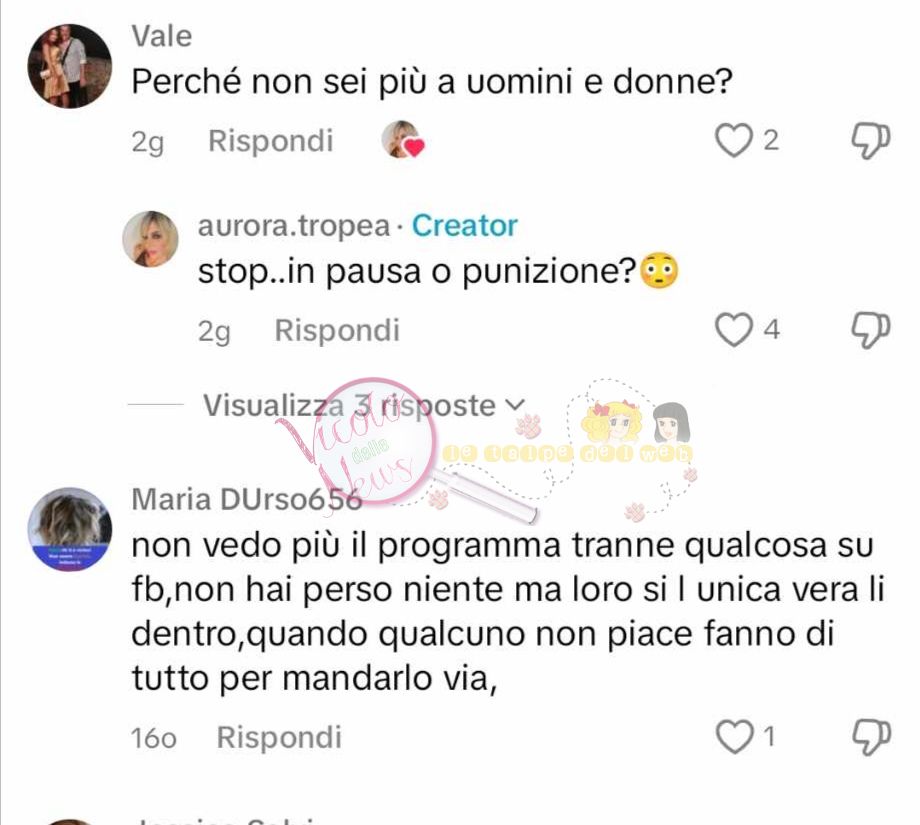
Task: Like Maria DUrso656's comment with heart icon
Action: click(x=734, y=736)
